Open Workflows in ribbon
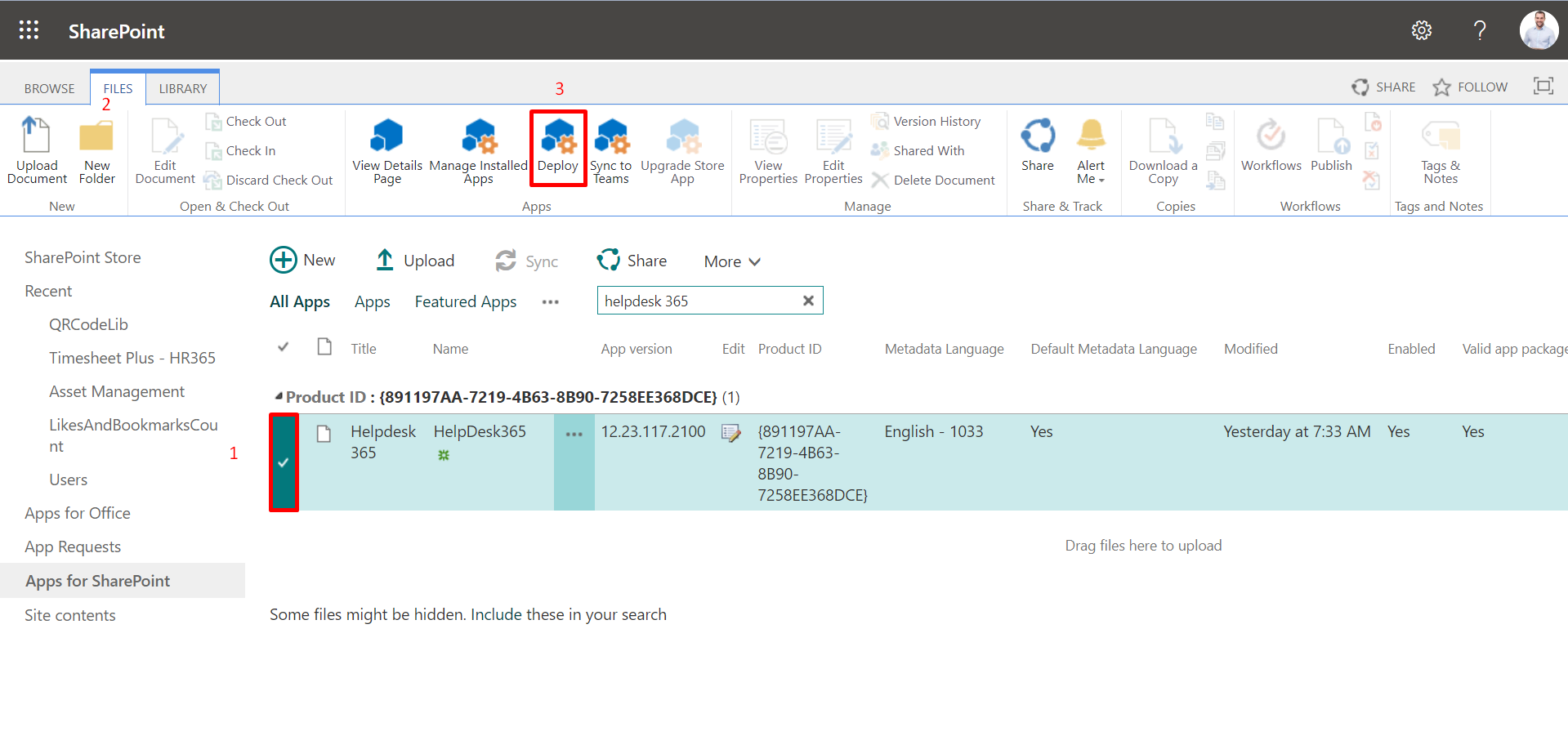The image size is (1568, 736). [x=1271, y=145]
